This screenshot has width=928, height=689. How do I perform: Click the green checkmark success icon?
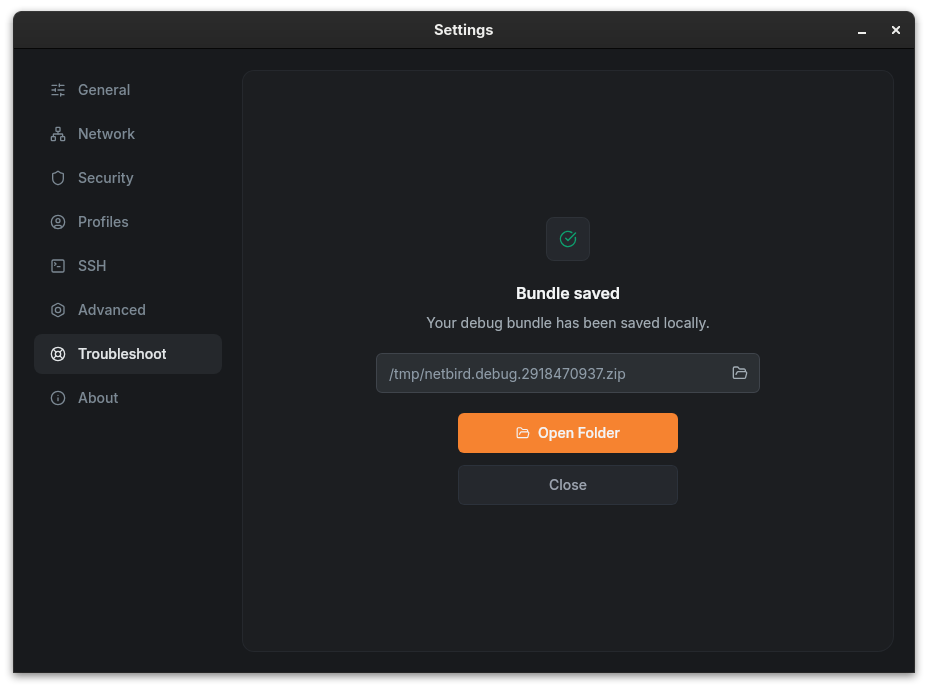pos(568,239)
